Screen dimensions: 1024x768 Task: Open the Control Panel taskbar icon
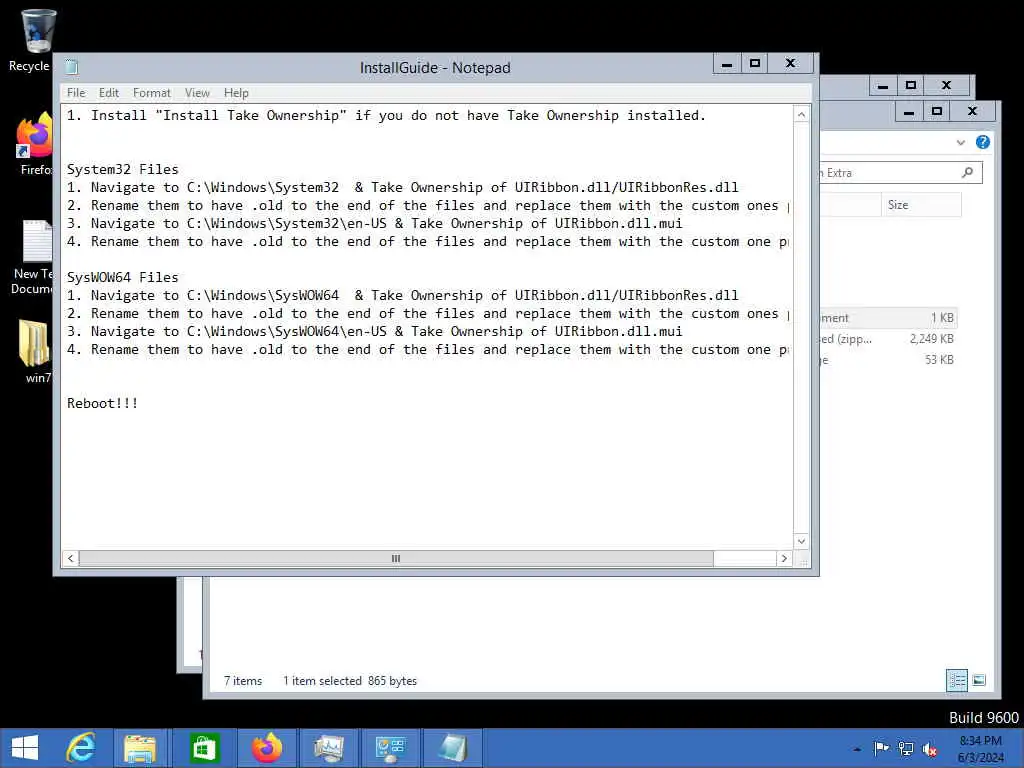pos(391,748)
